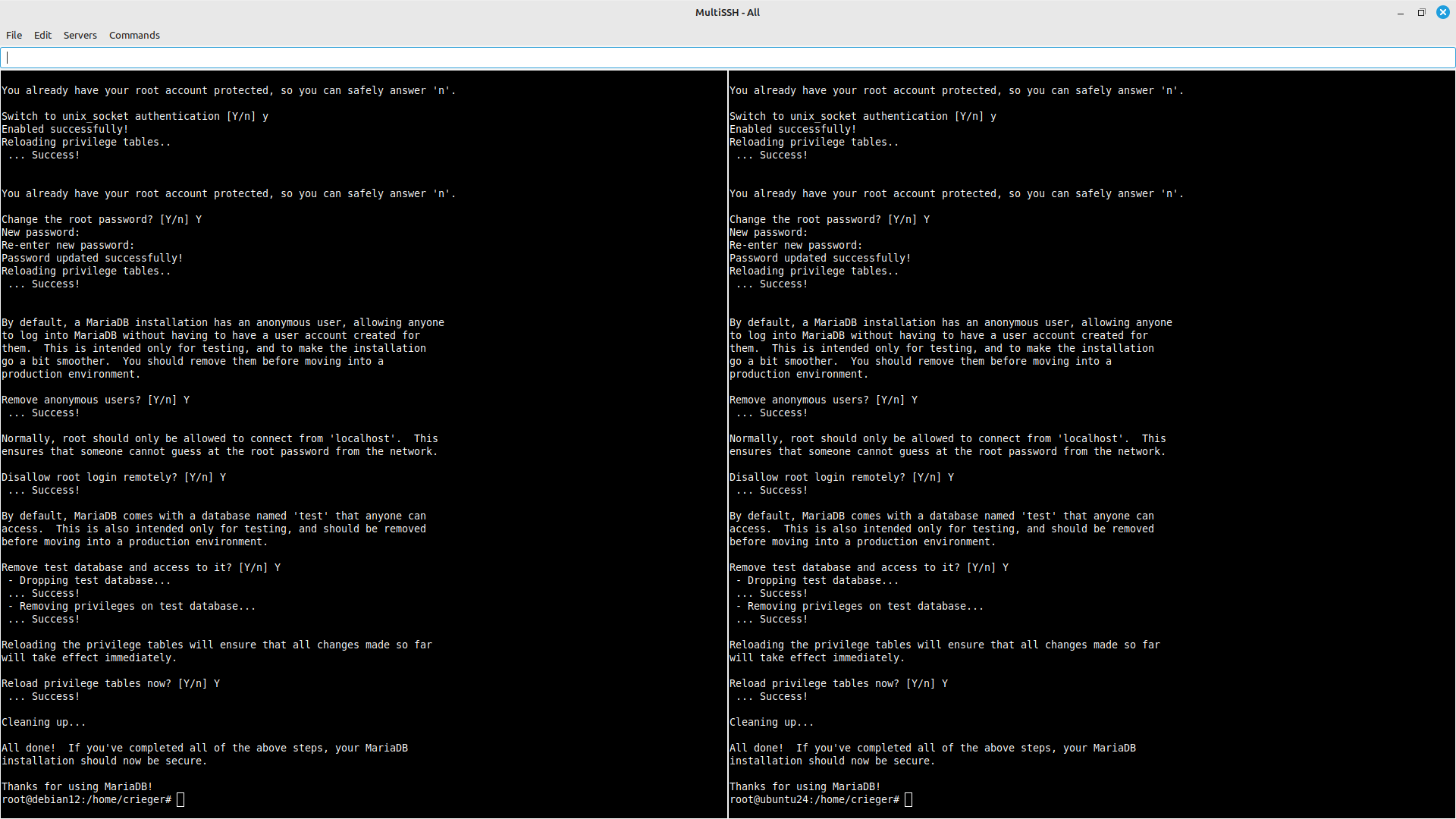Click 'Change the root password?' in ubuntu24 pane
The height and width of the screenshot is (819, 1456).
pyautogui.click(x=805, y=219)
